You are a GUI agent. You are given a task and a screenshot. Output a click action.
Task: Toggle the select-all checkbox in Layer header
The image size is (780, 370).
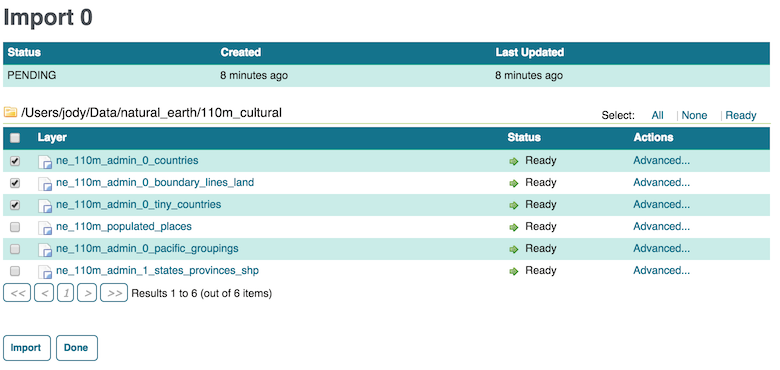click(15, 138)
